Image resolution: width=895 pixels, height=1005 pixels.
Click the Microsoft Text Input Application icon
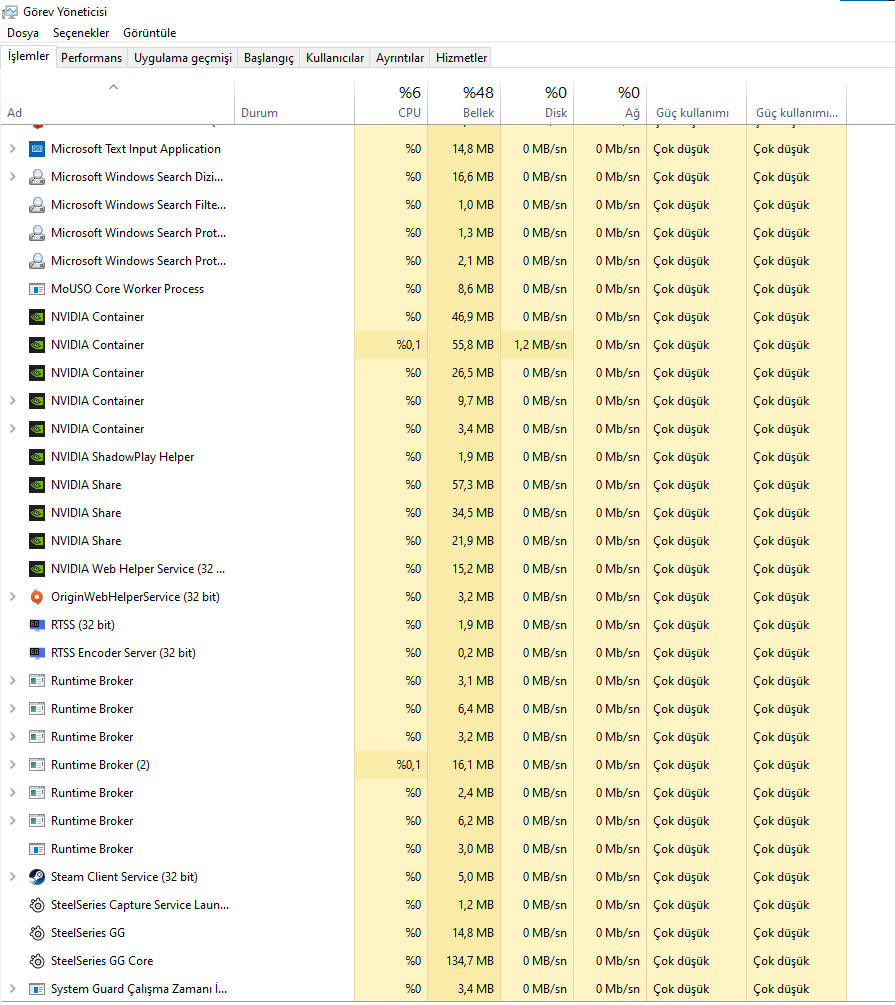click(x=37, y=149)
